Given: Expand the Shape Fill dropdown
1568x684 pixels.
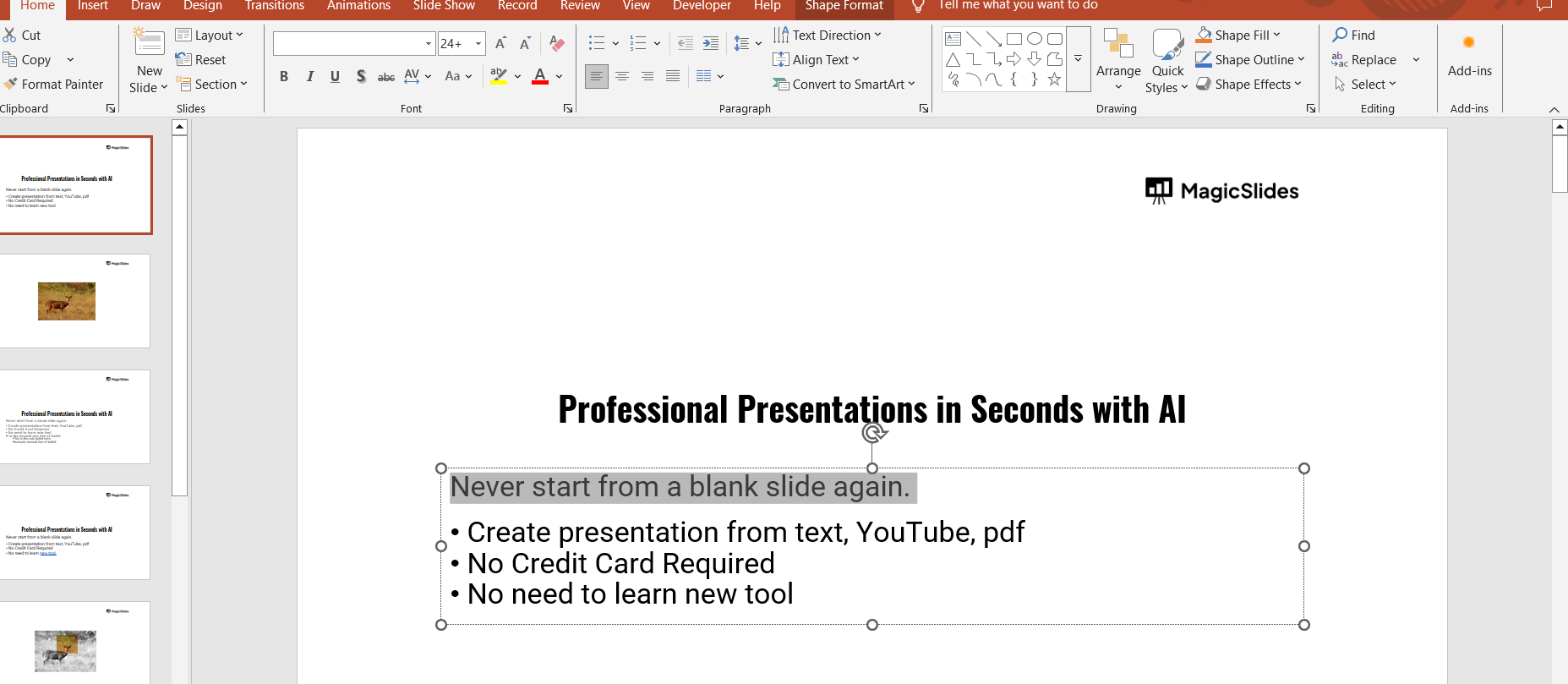Looking at the screenshot, I should [x=1276, y=36].
